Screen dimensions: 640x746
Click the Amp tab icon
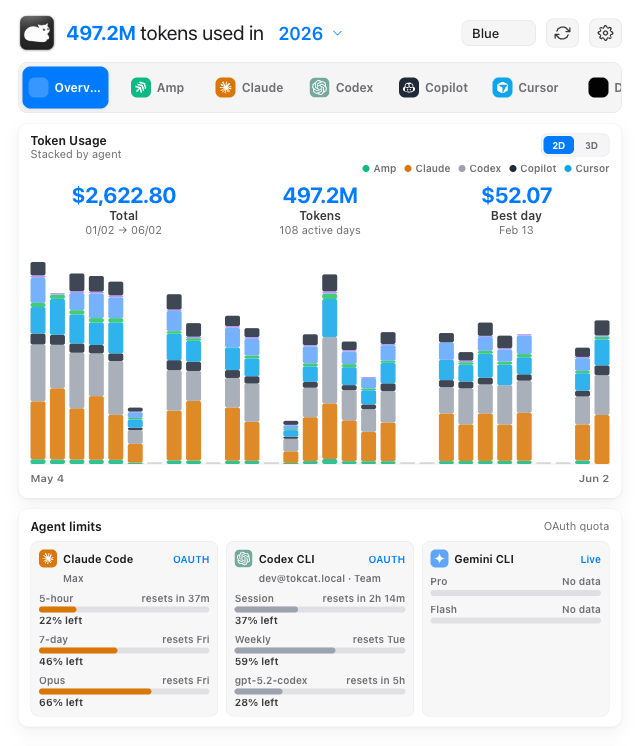pos(141,88)
